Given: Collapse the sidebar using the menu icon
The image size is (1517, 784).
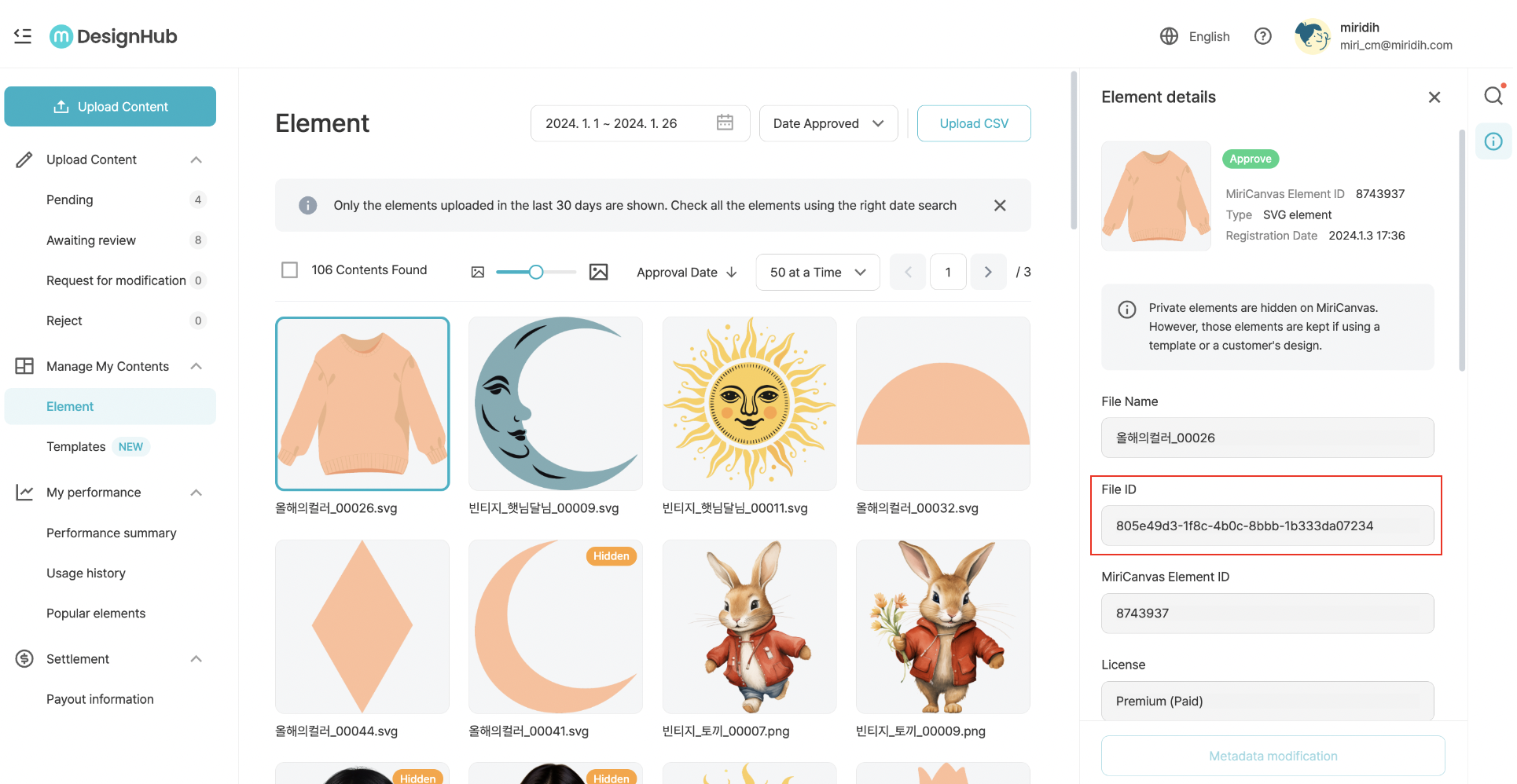Looking at the screenshot, I should [x=23, y=36].
